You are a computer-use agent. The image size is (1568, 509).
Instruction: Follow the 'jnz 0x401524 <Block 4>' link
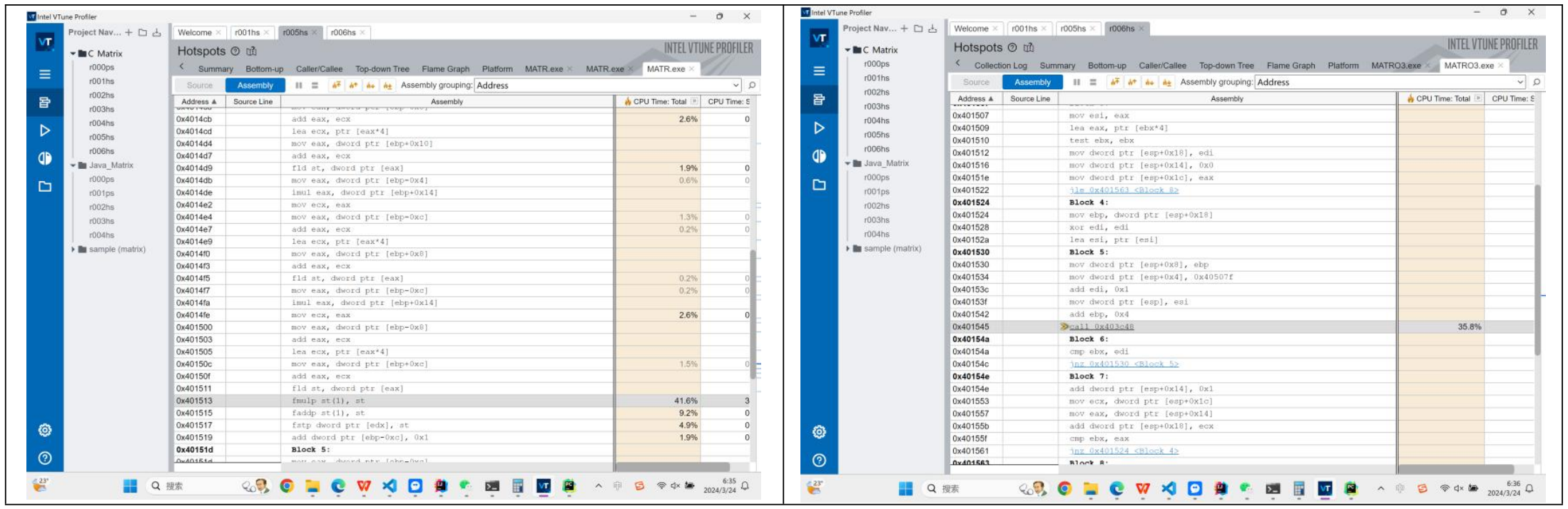[1124, 451]
